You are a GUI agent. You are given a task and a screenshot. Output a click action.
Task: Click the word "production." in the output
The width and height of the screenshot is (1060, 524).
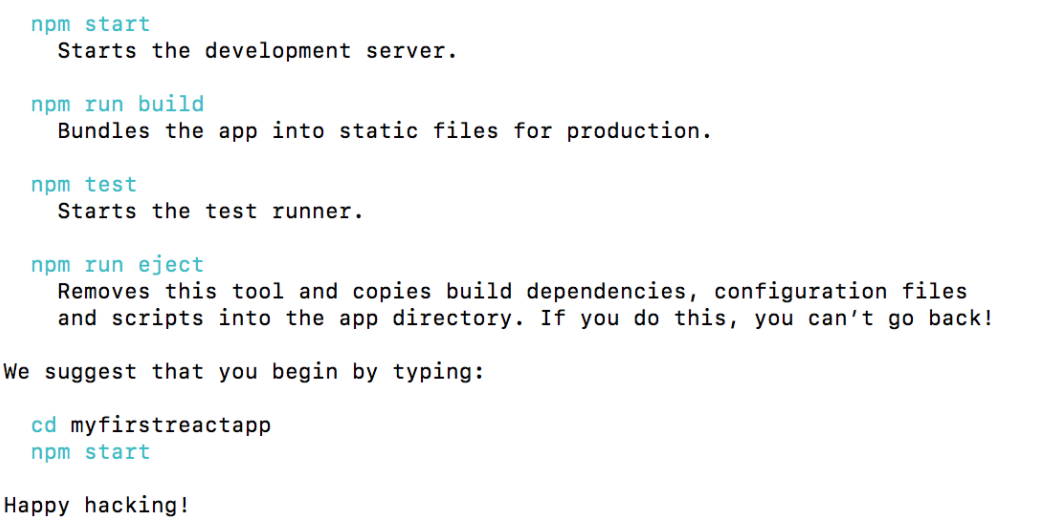[x=639, y=131]
